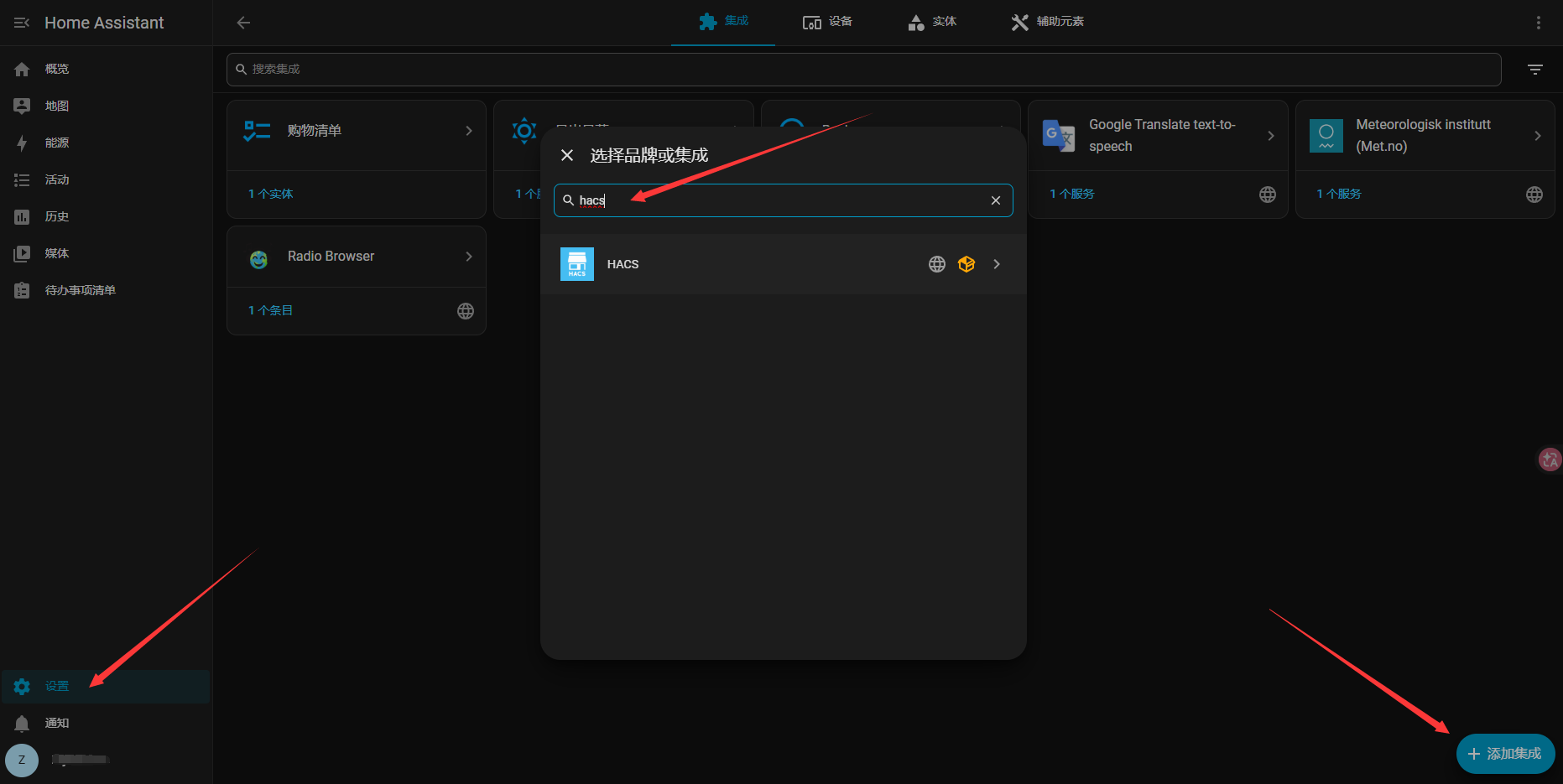Open 1 个服务 link under Meteorologisk institutt
The image size is (1563, 784).
tap(1339, 194)
